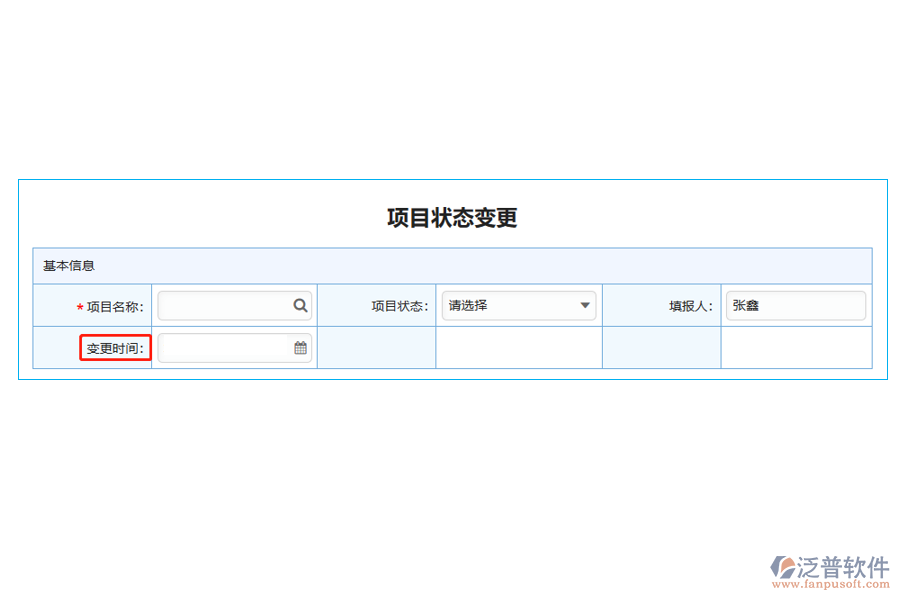Click the 项目状态 label text
Screen dimensions: 900x600
click(x=401, y=305)
